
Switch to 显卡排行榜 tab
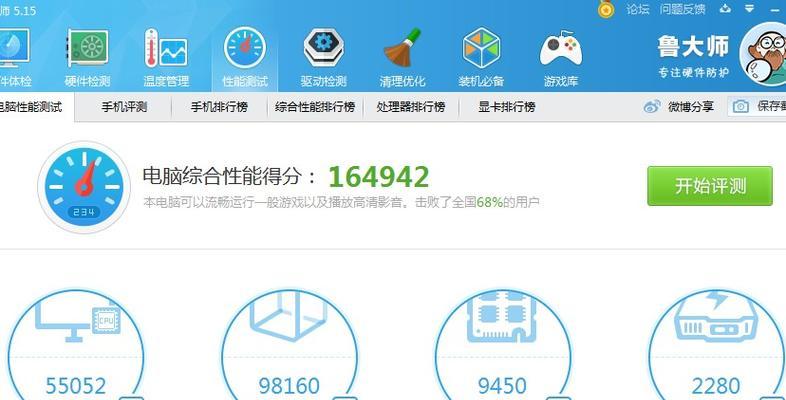point(506,107)
